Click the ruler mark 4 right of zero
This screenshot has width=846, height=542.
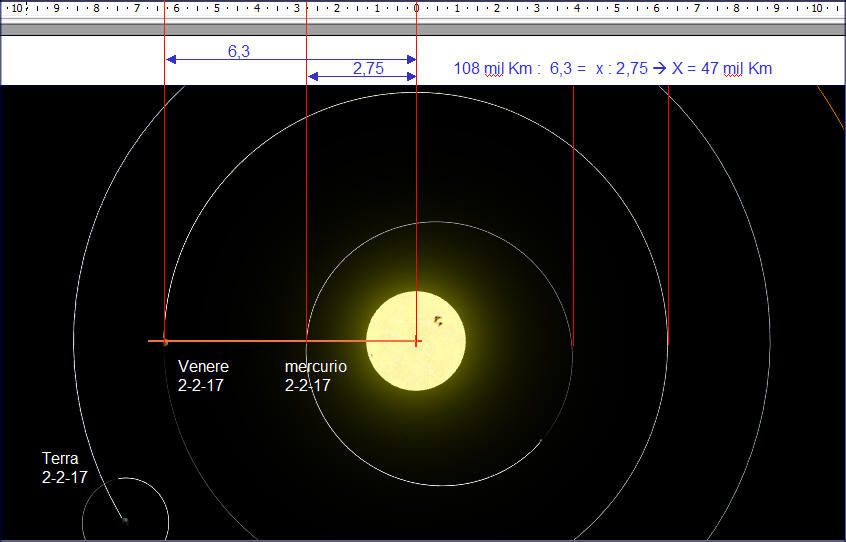coord(577,9)
